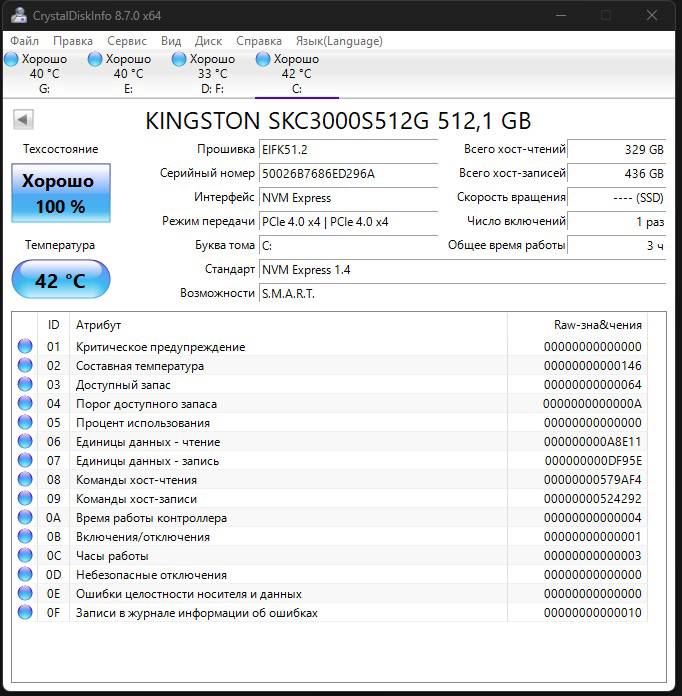
Task: Open the Сервис menu
Action: [126, 41]
